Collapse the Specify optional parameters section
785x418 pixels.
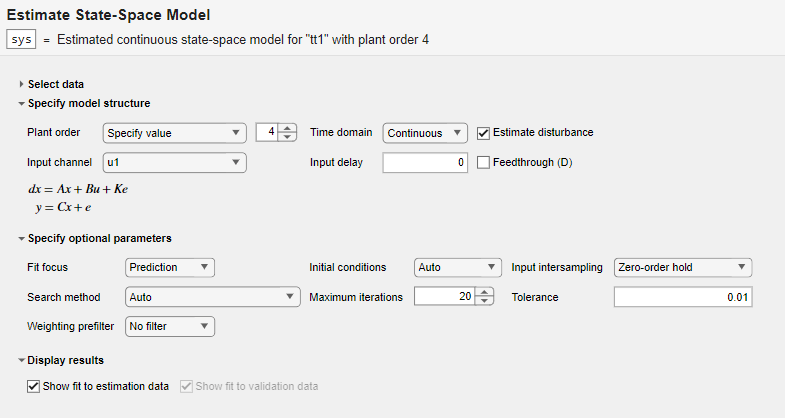21,238
